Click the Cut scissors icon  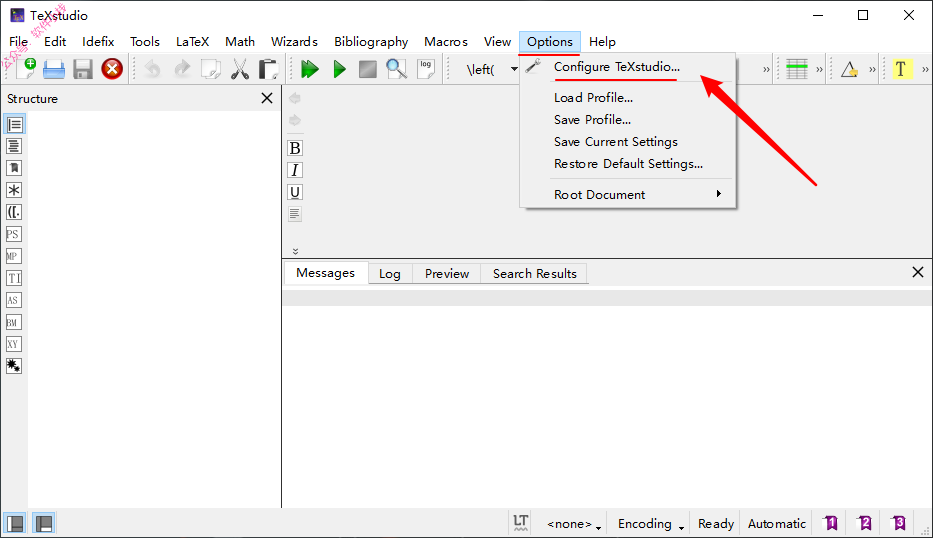pyautogui.click(x=240, y=69)
